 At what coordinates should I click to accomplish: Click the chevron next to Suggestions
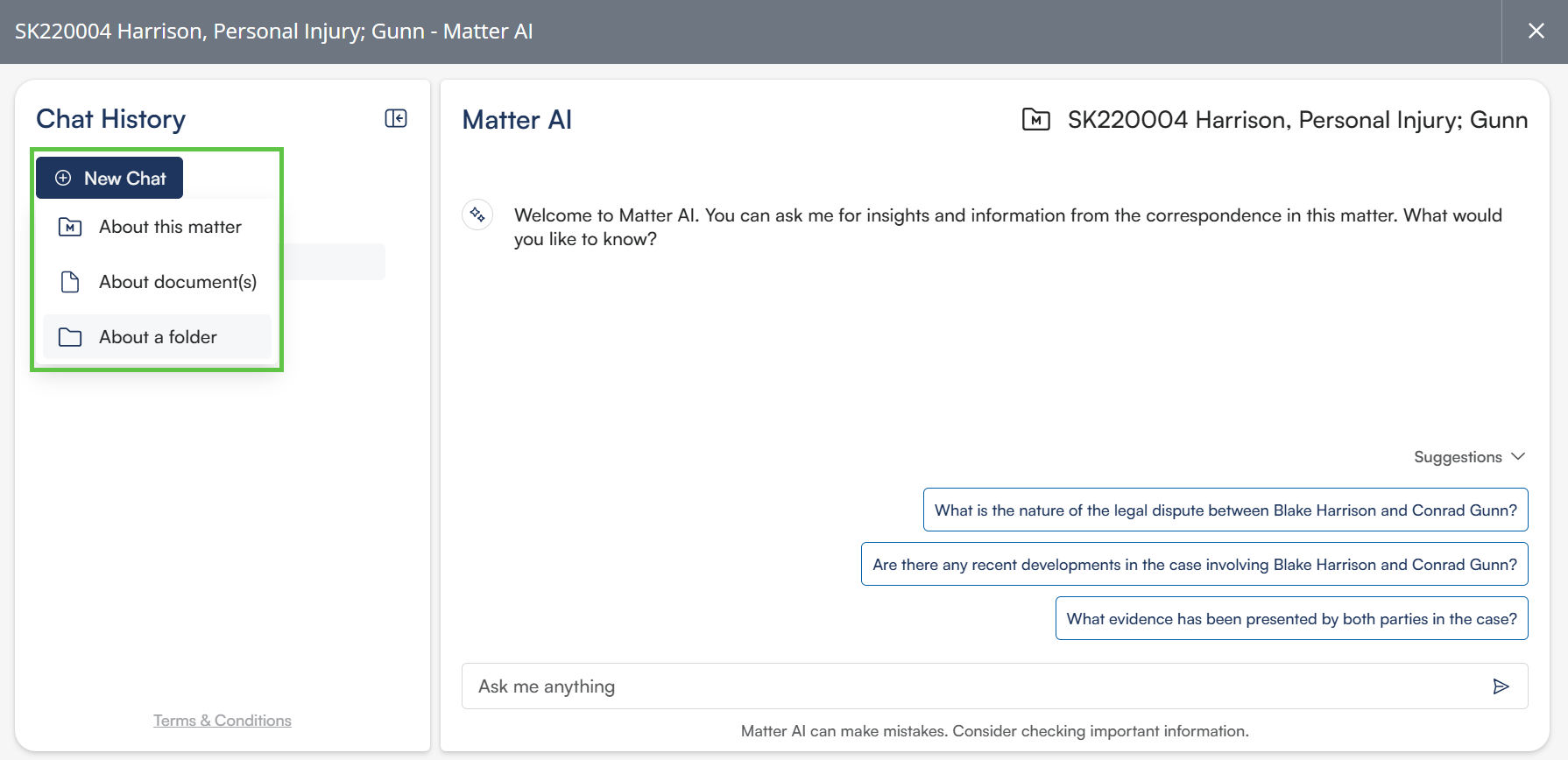click(x=1519, y=457)
